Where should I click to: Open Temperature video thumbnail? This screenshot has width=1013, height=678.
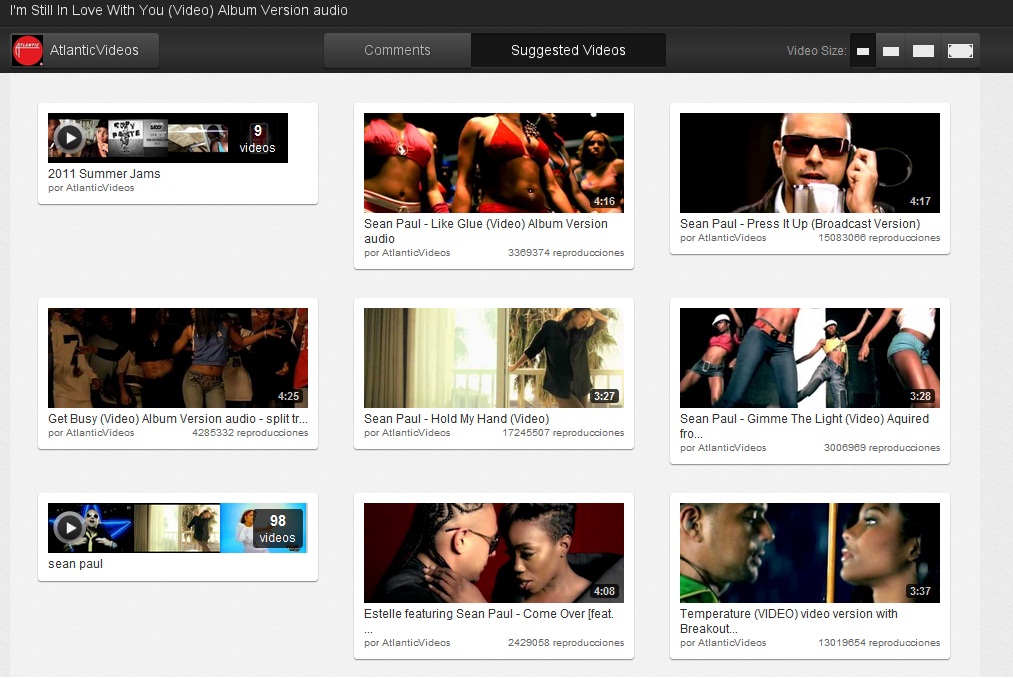click(x=809, y=553)
